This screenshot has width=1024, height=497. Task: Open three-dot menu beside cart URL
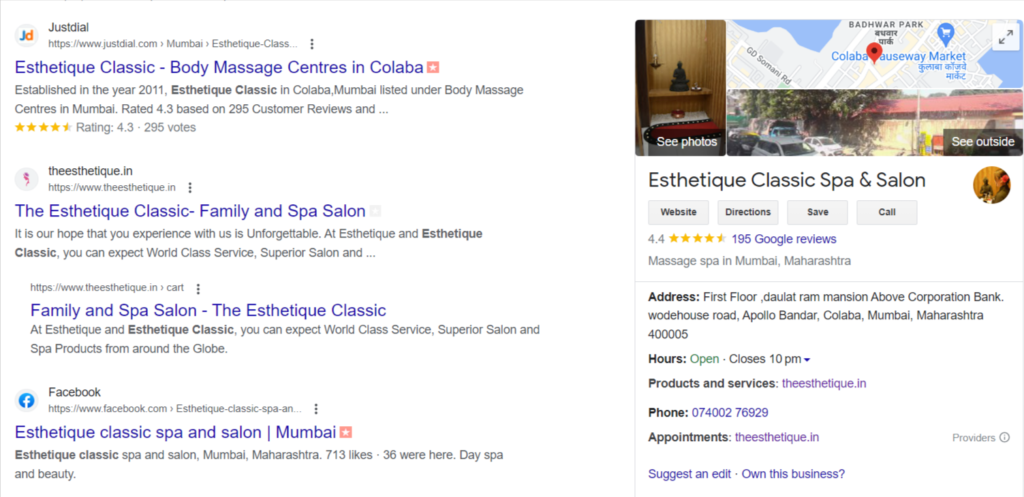point(199,288)
